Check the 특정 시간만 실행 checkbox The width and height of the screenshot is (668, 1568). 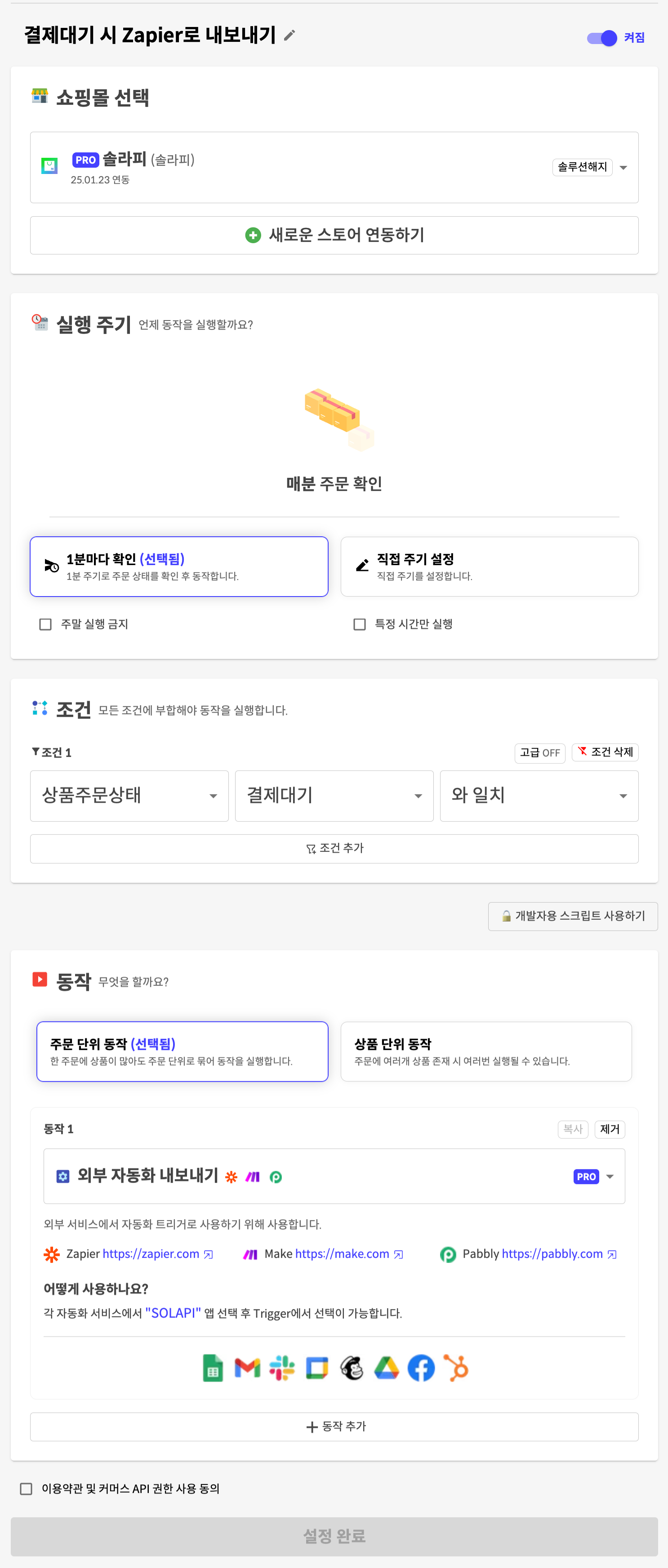point(359,624)
